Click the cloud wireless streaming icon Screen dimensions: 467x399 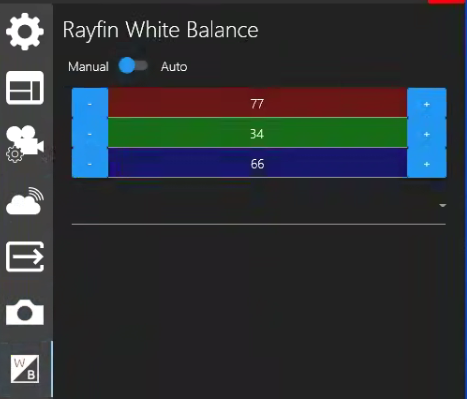pos(25,201)
